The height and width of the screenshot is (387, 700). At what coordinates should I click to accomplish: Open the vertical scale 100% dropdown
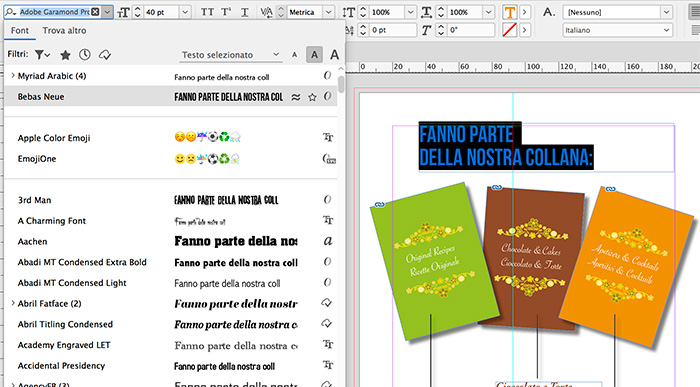[x=411, y=12]
